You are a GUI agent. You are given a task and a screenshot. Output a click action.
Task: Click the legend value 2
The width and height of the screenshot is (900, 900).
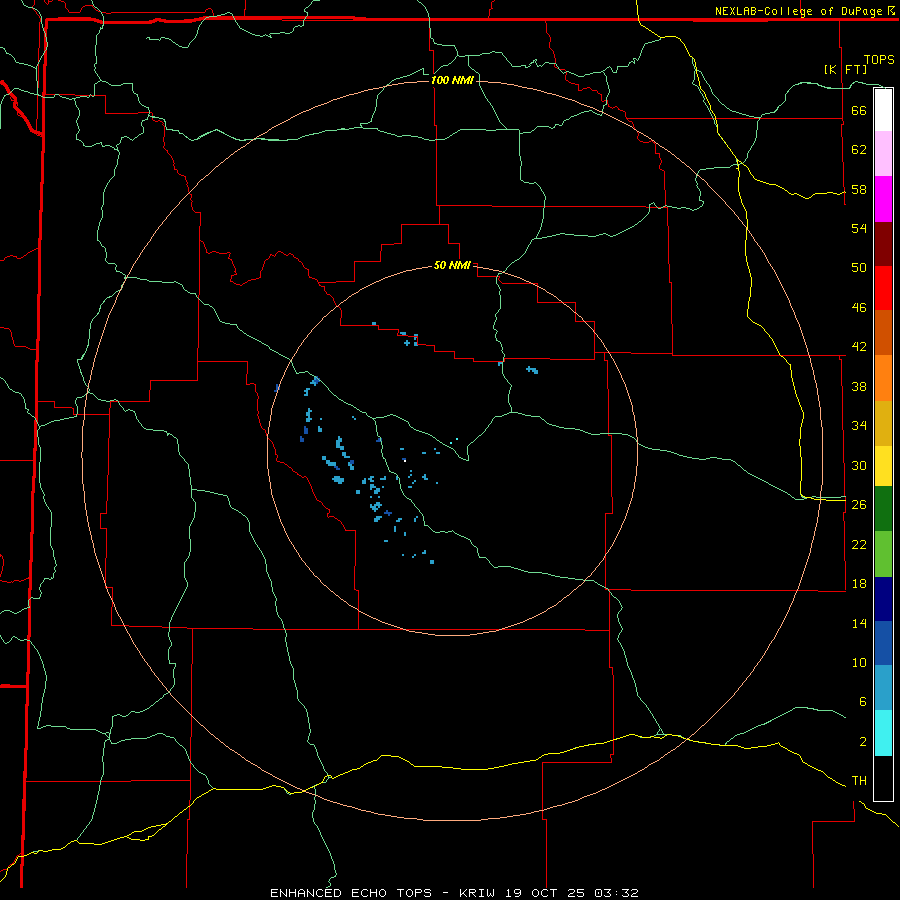tap(862, 741)
